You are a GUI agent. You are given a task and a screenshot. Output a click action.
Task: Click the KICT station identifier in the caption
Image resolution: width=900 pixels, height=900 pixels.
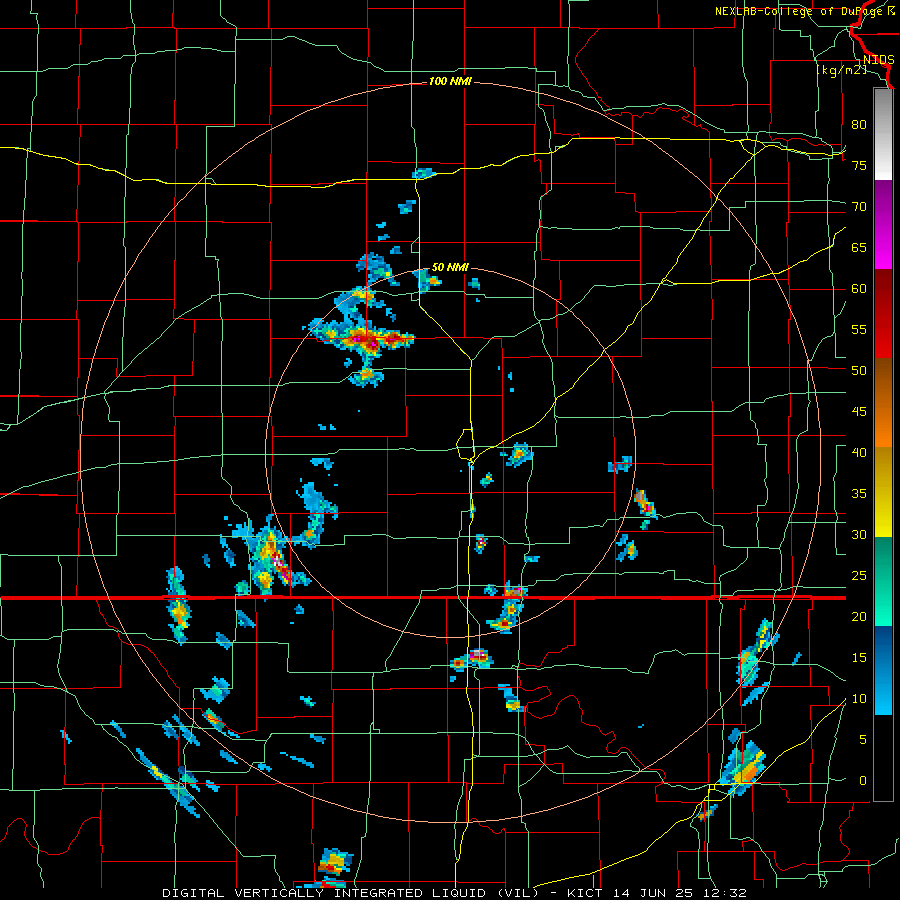tap(587, 893)
